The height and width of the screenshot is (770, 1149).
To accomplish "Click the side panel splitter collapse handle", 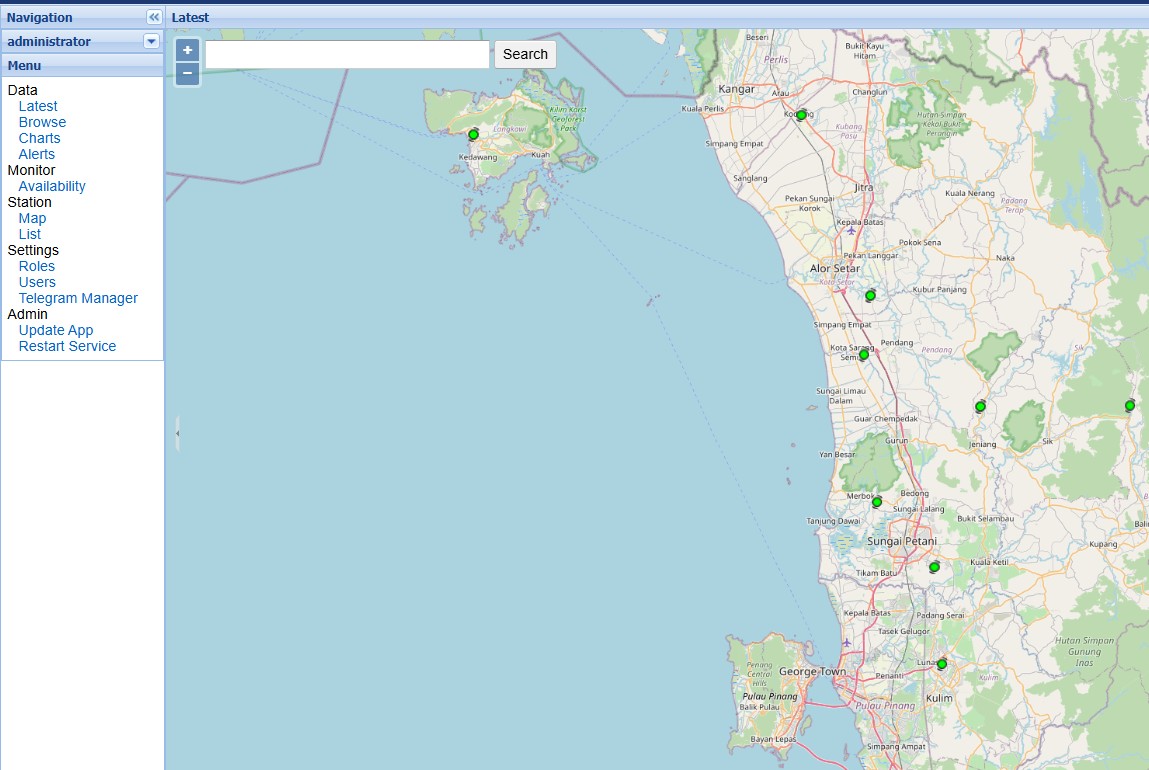I will (177, 433).
